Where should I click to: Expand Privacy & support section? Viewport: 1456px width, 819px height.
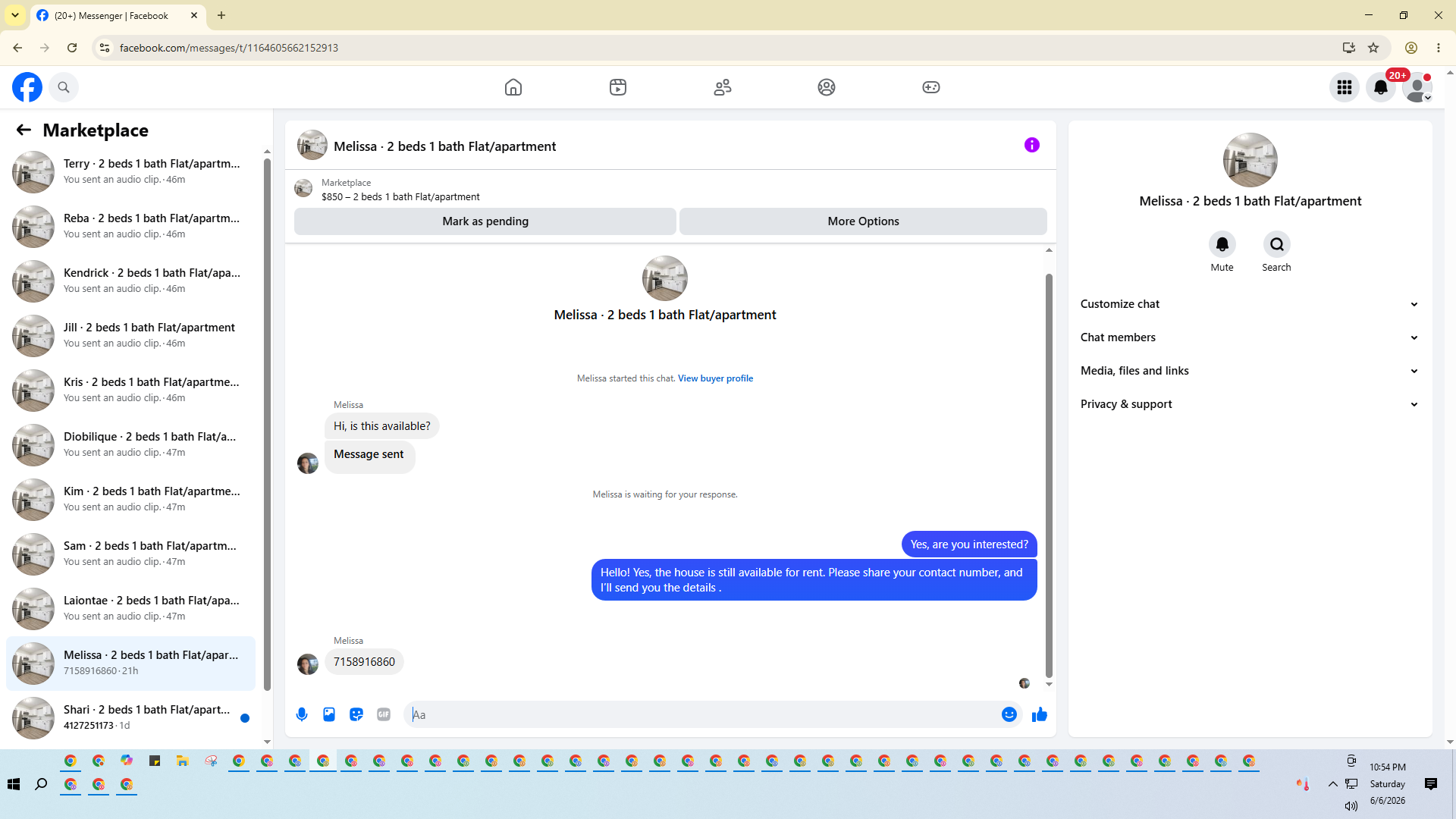pyautogui.click(x=1250, y=404)
